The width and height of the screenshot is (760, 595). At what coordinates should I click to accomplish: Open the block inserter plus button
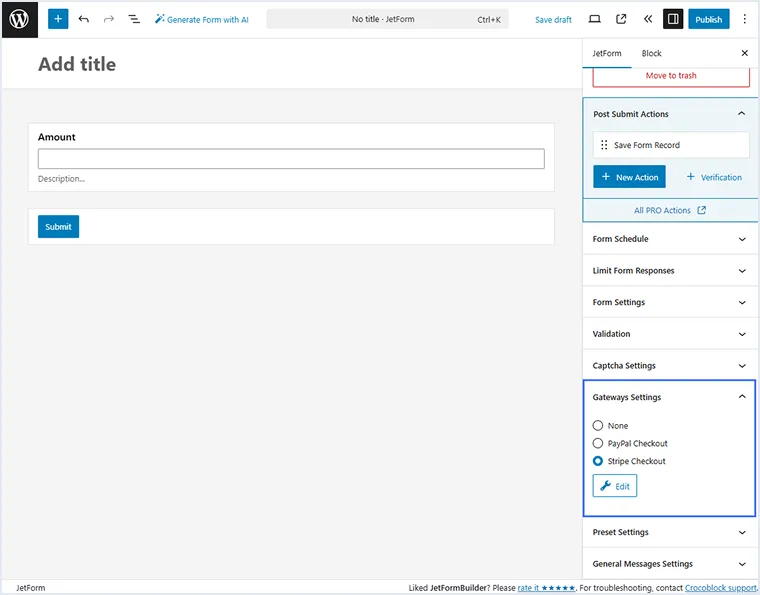[x=58, y=19]
